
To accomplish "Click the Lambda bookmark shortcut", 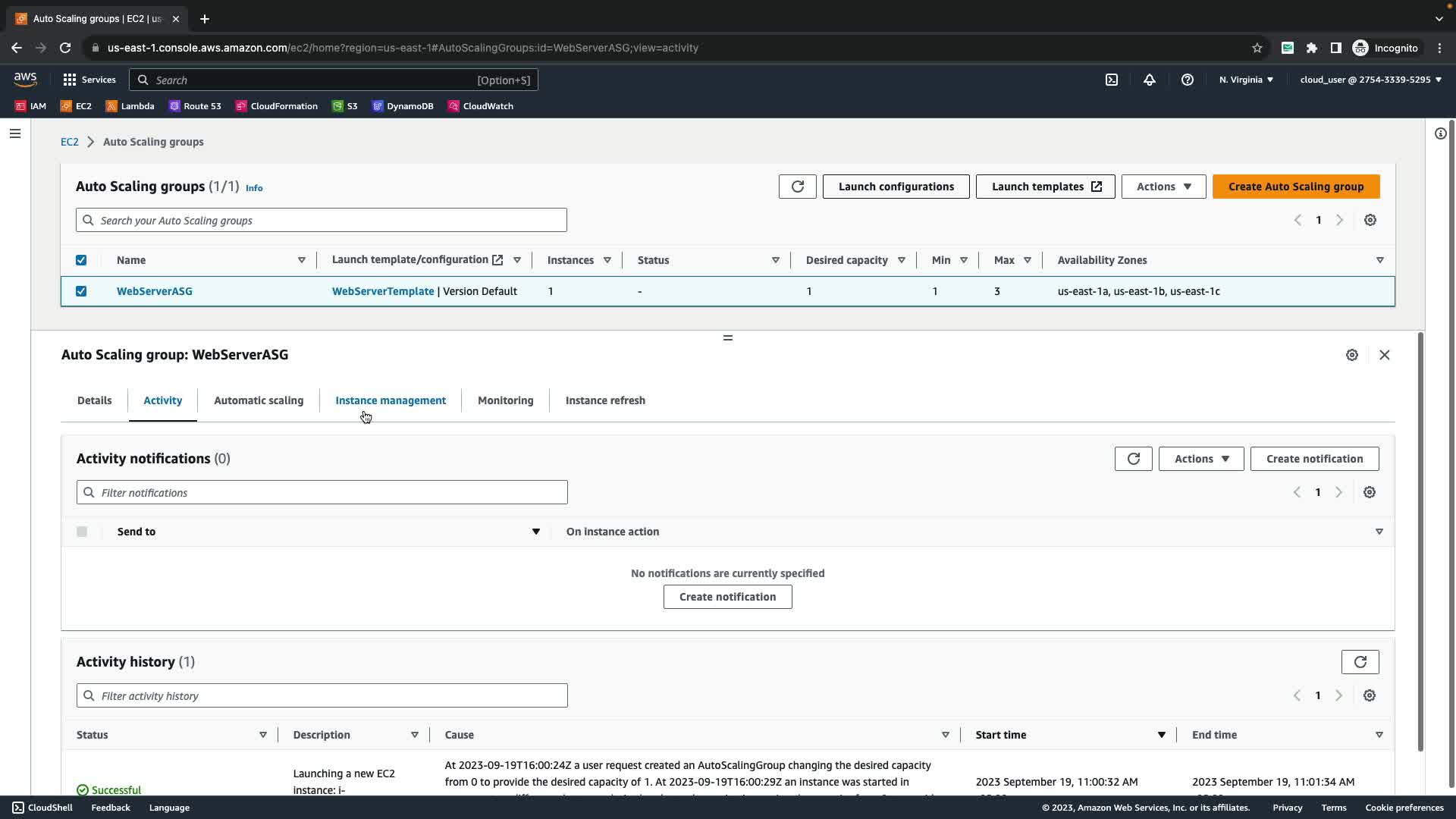I will 130,106.
